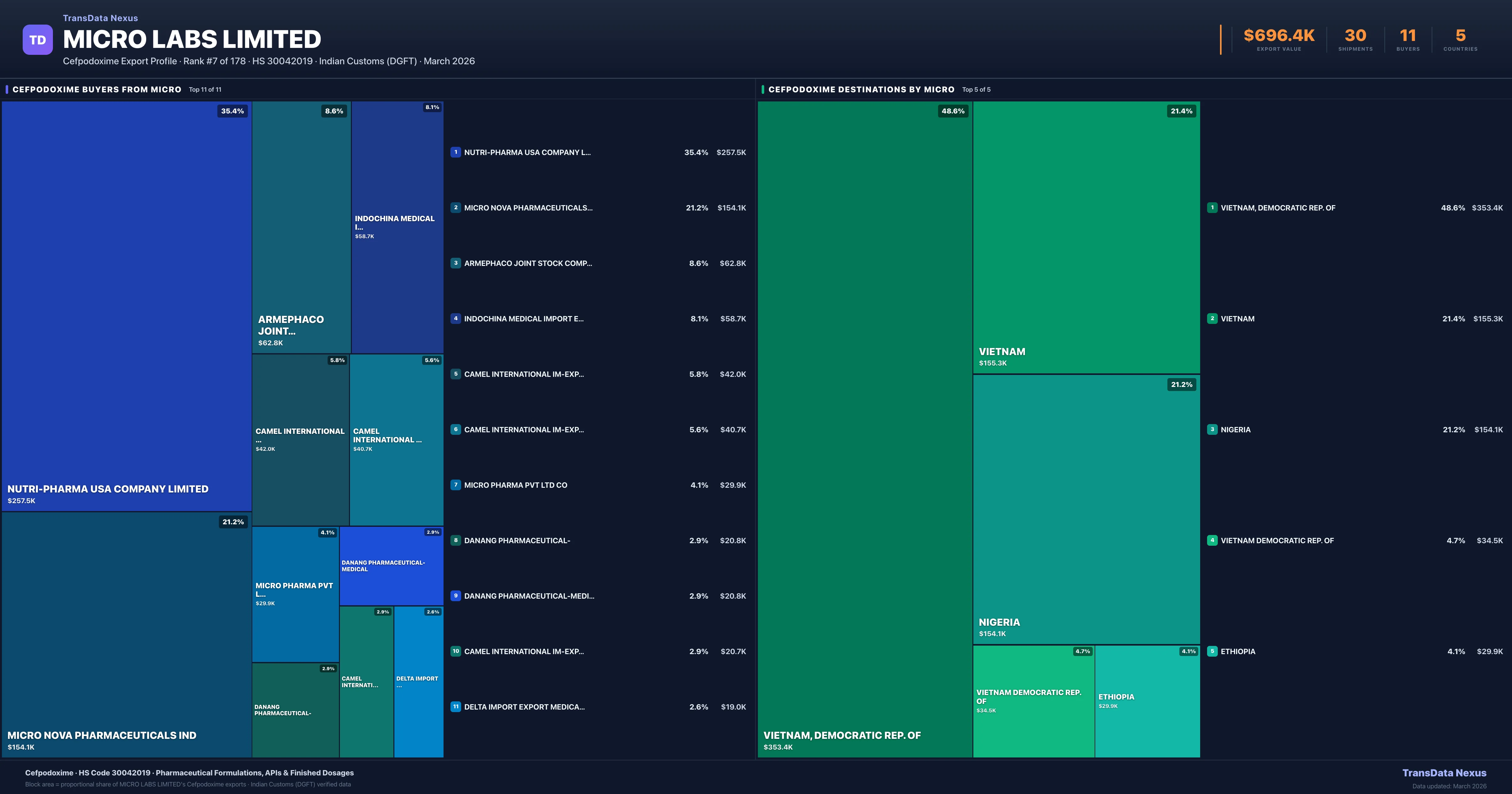Click the 35.4% badge on the Nutri-Pharma block
This screenshot has height=794, width=1512.
click(232, 111)
